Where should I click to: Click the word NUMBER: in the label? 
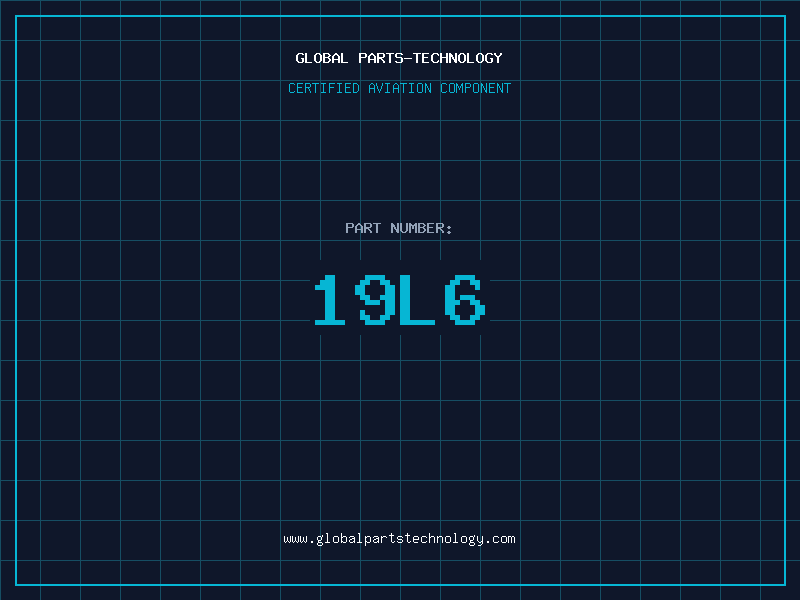point(421,229)
